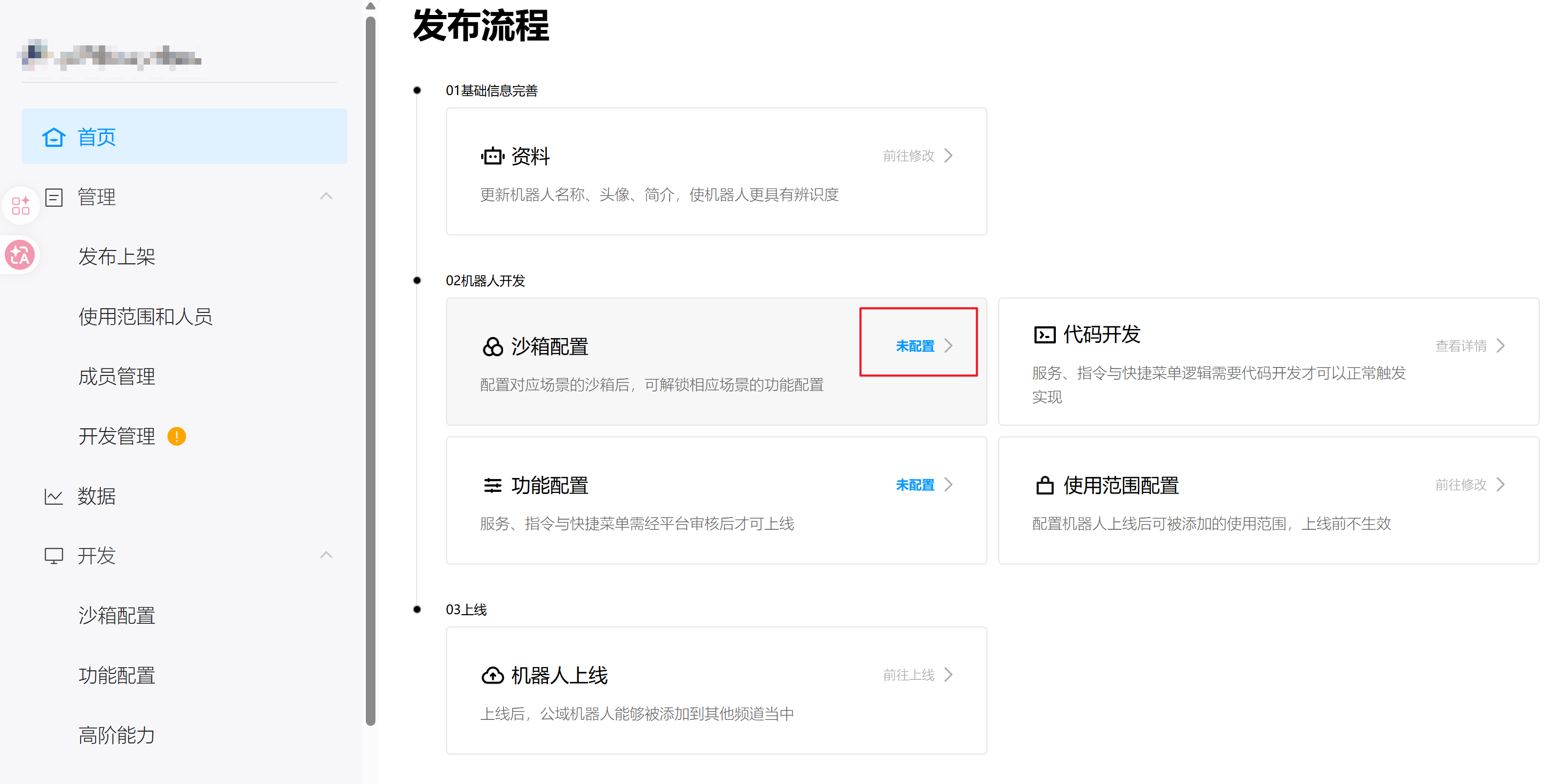Click the floating apps grid icon

click(20, 205)
